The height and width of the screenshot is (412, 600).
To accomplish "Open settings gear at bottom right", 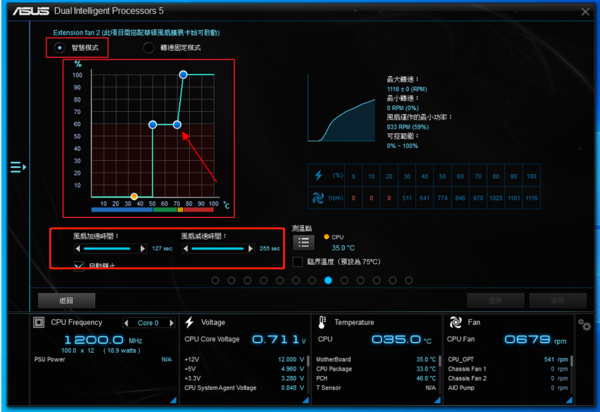I will click(x=584, y=325).
